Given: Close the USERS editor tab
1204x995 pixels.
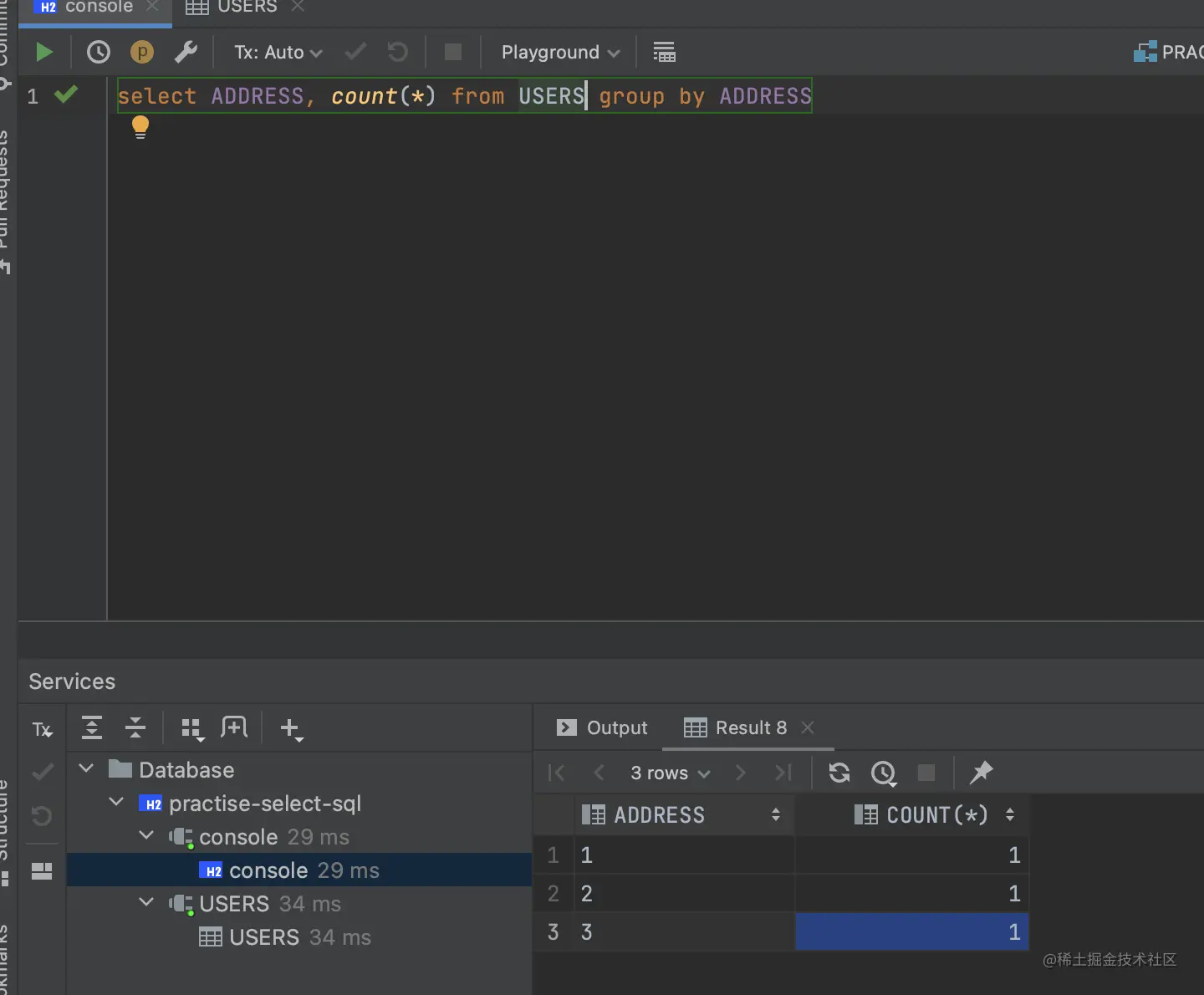Looking at the screenshot, I should click(x=298, y=7).
